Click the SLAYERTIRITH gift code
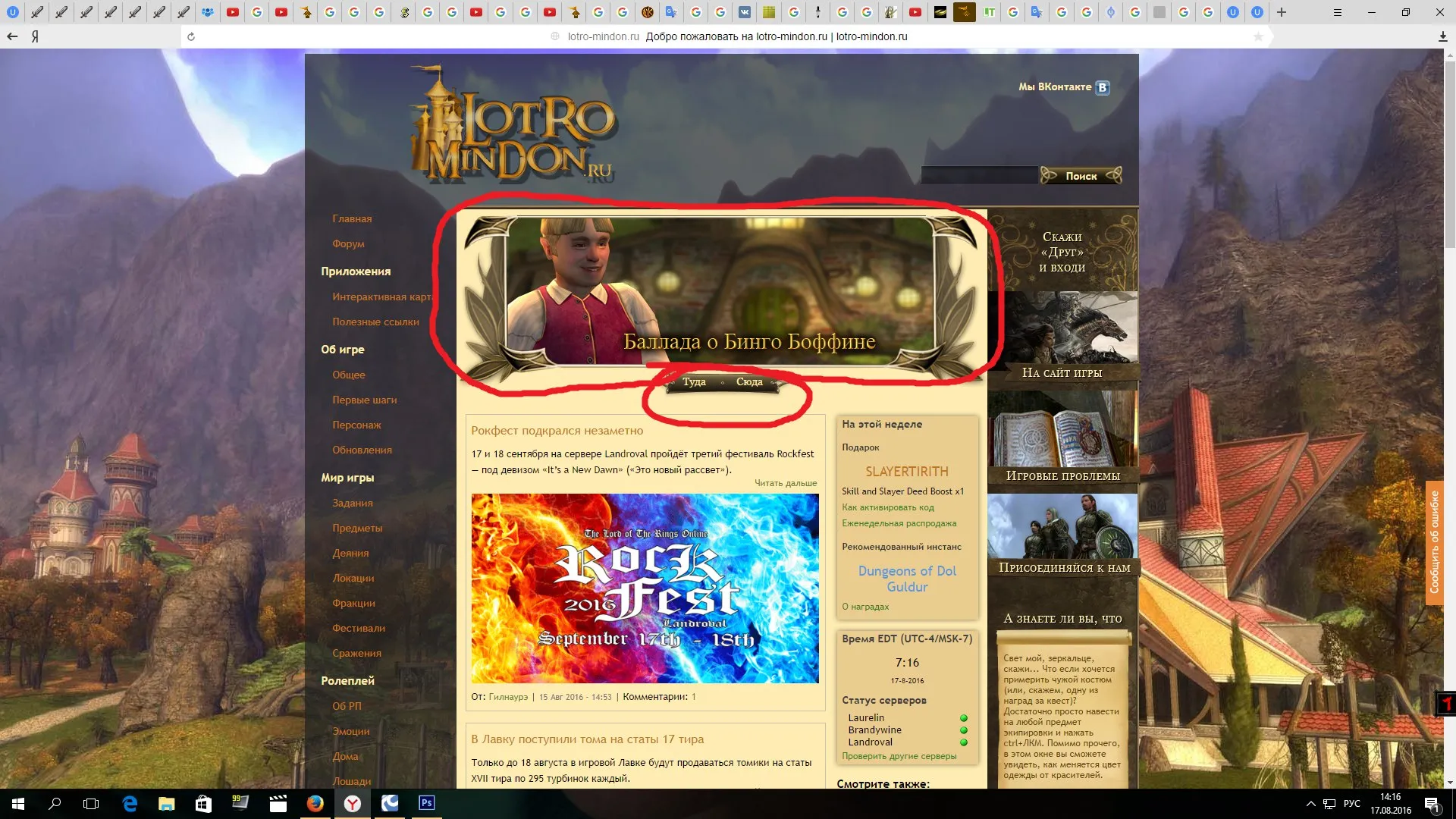This screenshot has height=819, width=1456. coord(907,472)
